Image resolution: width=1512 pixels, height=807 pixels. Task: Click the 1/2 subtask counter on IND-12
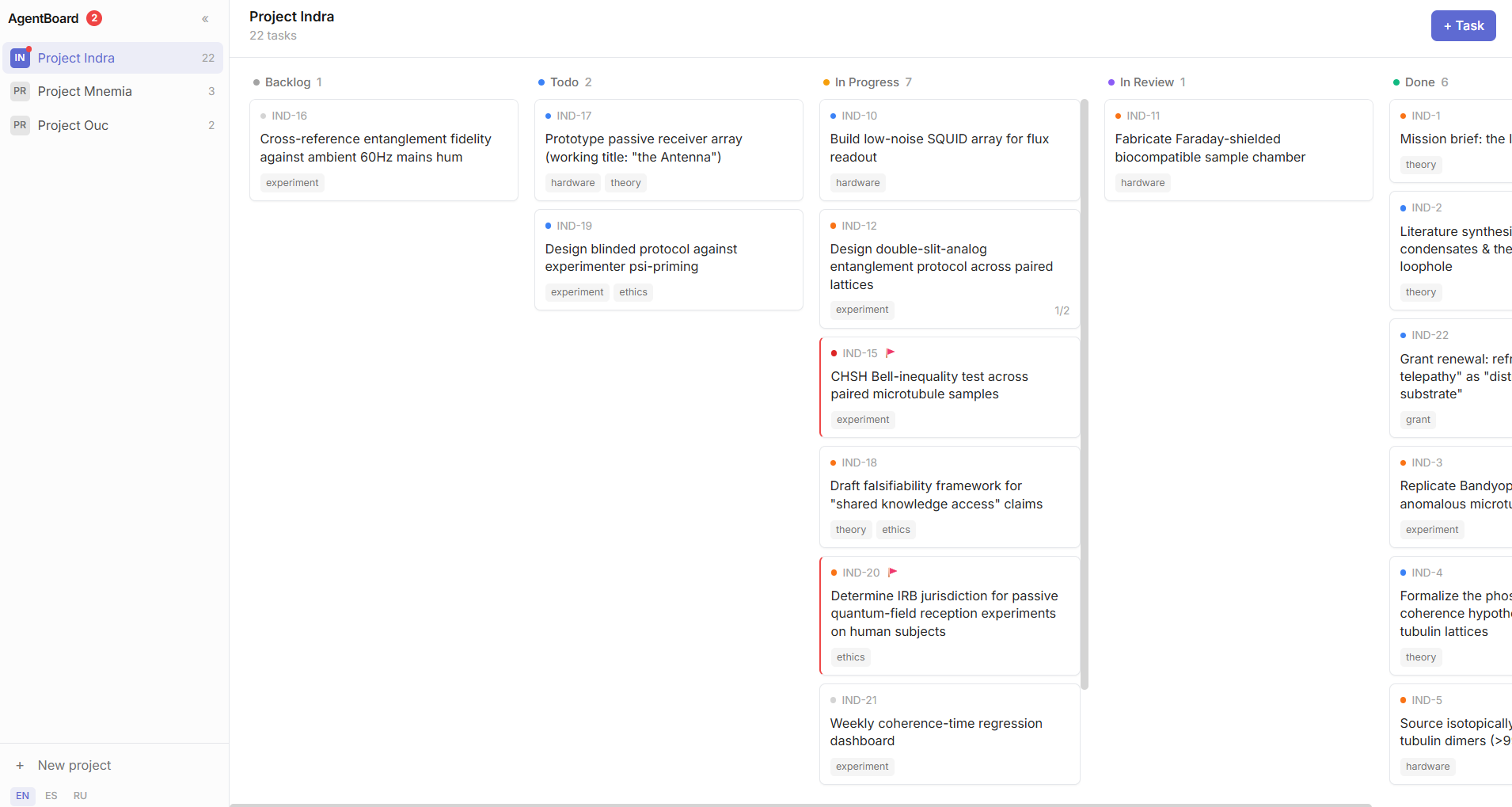(x=1062, y=310)
